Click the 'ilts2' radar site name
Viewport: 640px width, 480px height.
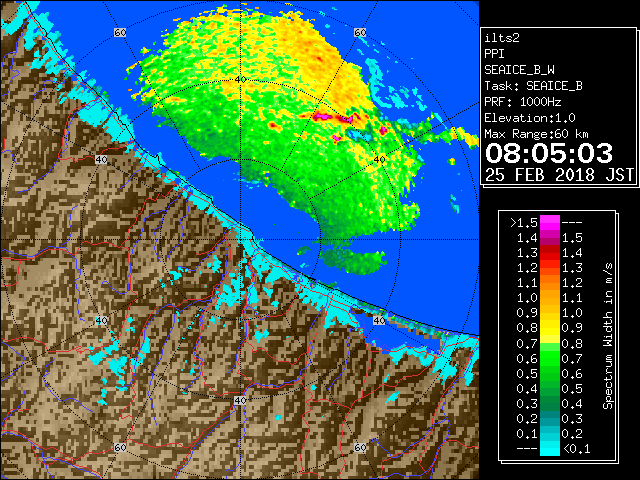click(x=502, y=38)
